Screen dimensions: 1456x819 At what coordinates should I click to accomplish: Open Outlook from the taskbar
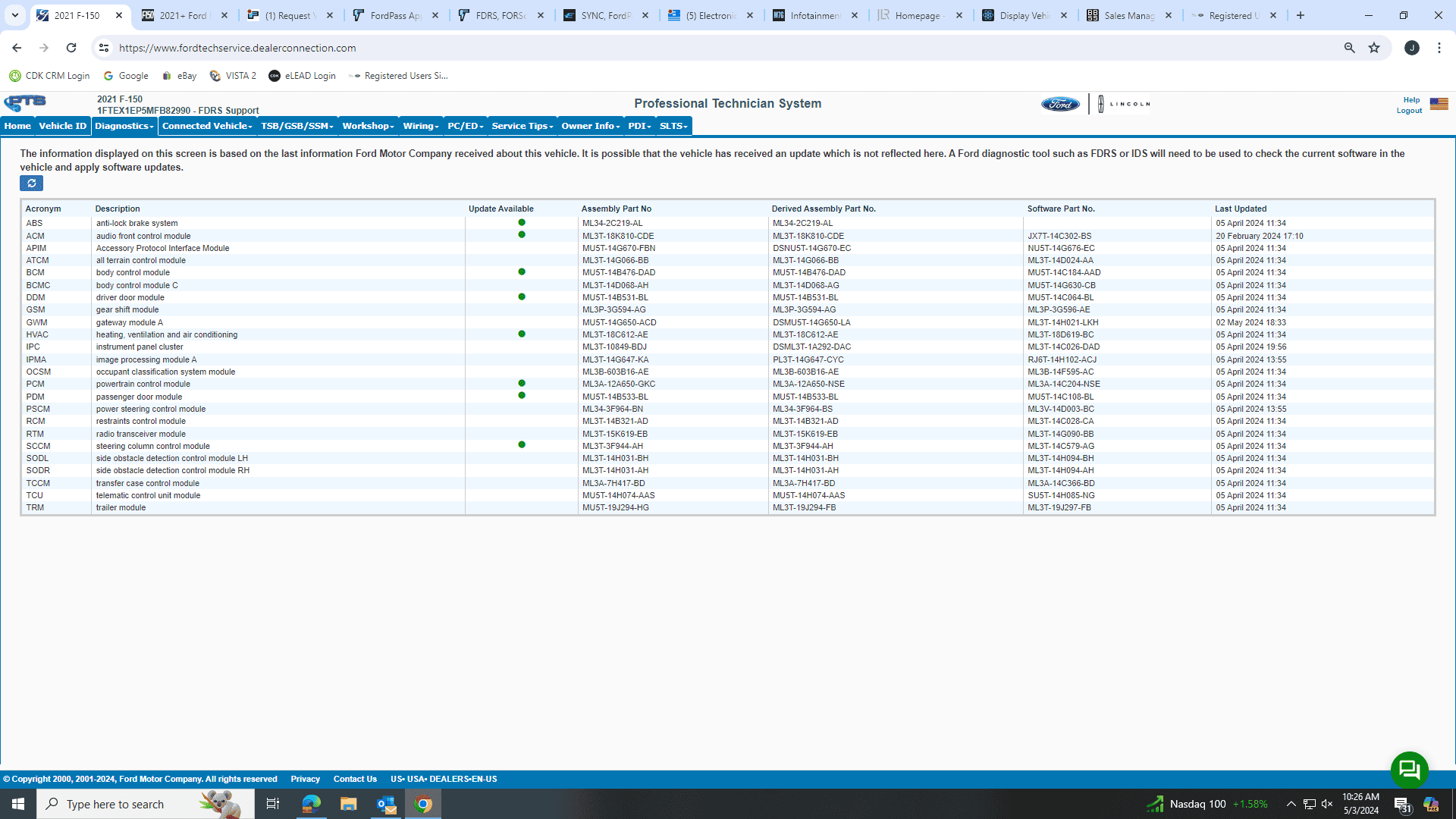click(x=385, y=803)
